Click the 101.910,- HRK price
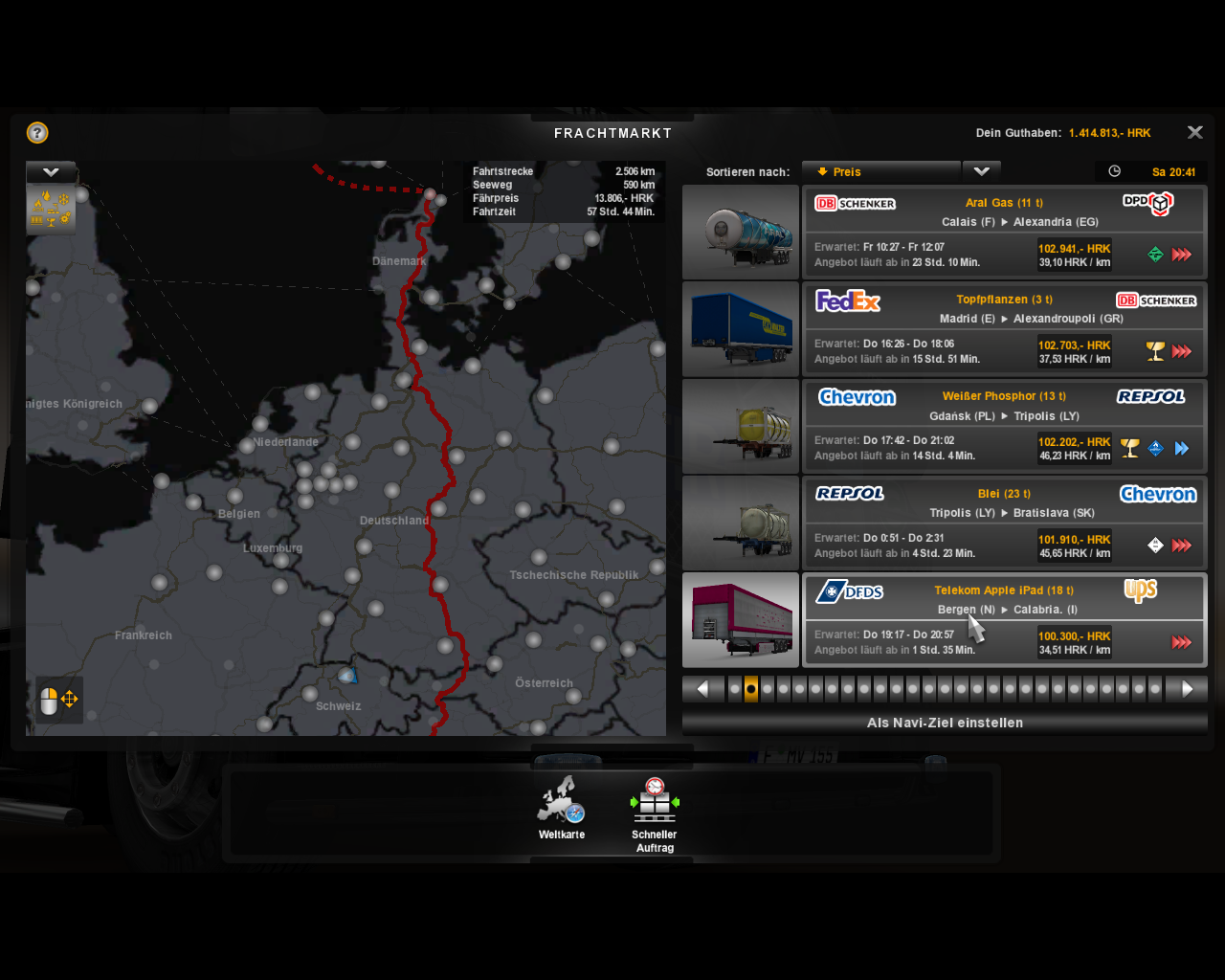1225x980 pixels. click(x=1075, y=540)
